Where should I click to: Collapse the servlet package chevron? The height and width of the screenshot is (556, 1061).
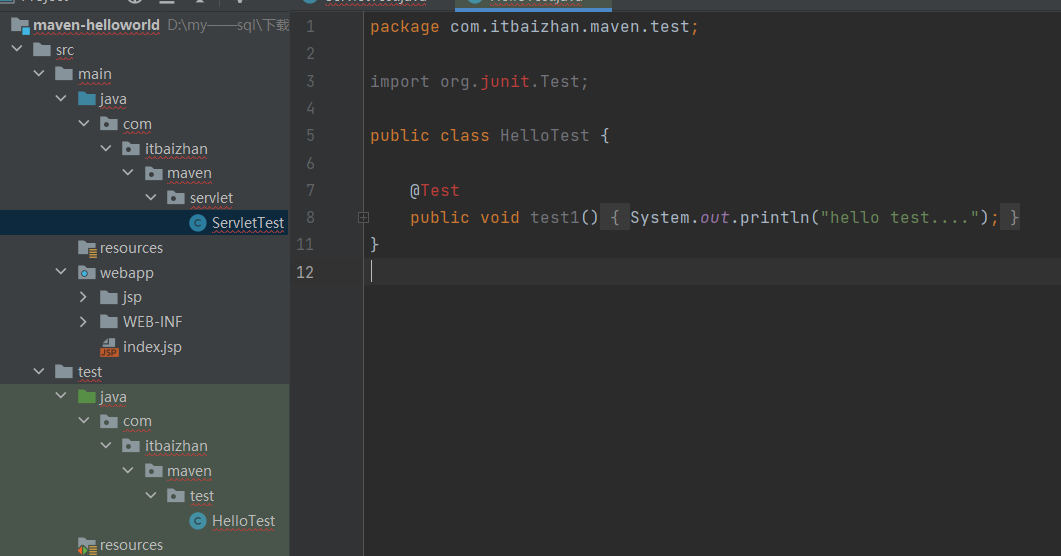[x=151, y=197]
